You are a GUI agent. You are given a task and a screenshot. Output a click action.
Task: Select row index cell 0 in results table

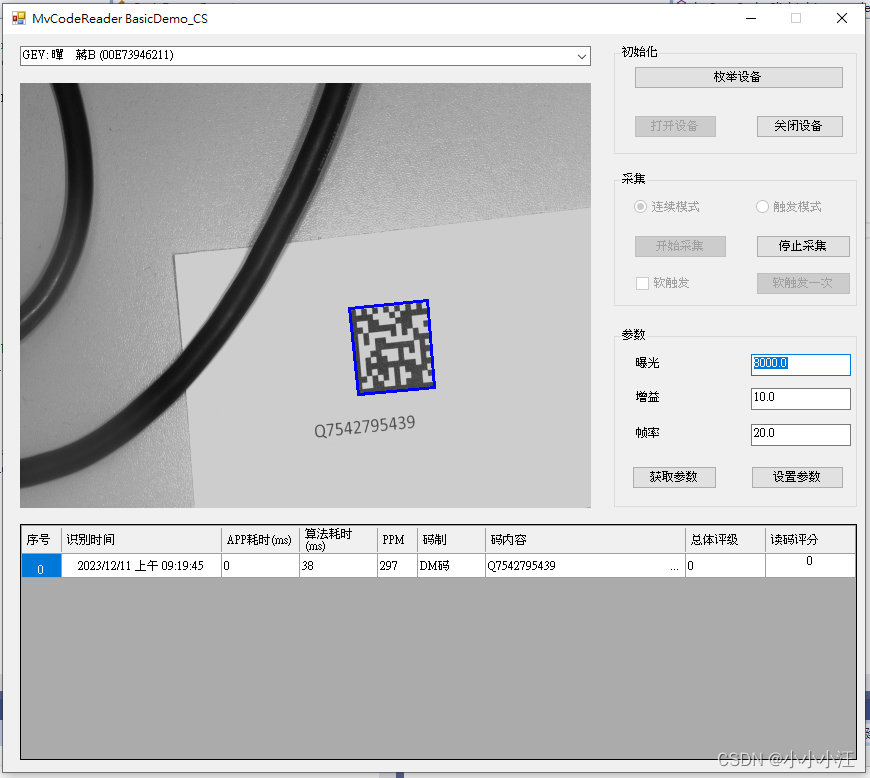click(41, 565)
